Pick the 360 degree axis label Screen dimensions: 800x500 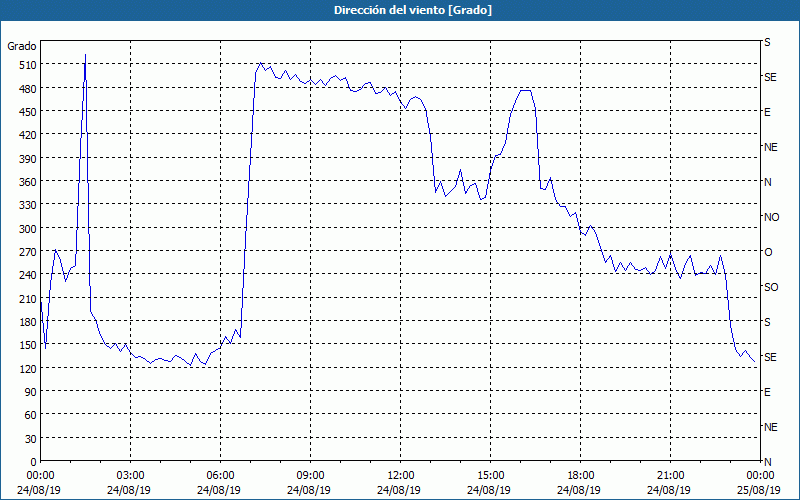(28, 182)
